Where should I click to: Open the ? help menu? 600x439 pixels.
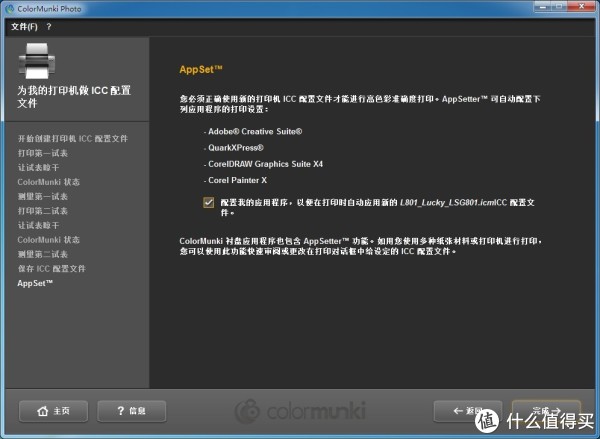(49, 27)
